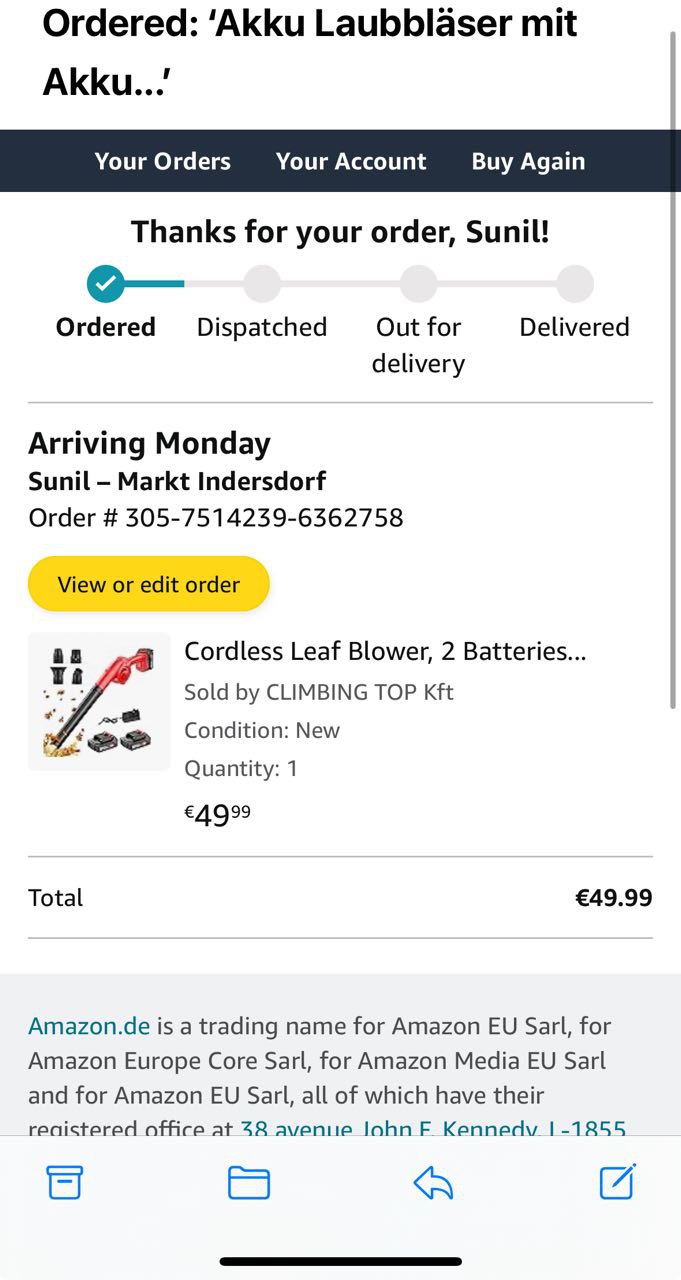Image resolution: width=681 pixels, height=1280 pixels.
Task: Click the View or edit order button
Action: [149, 584]
